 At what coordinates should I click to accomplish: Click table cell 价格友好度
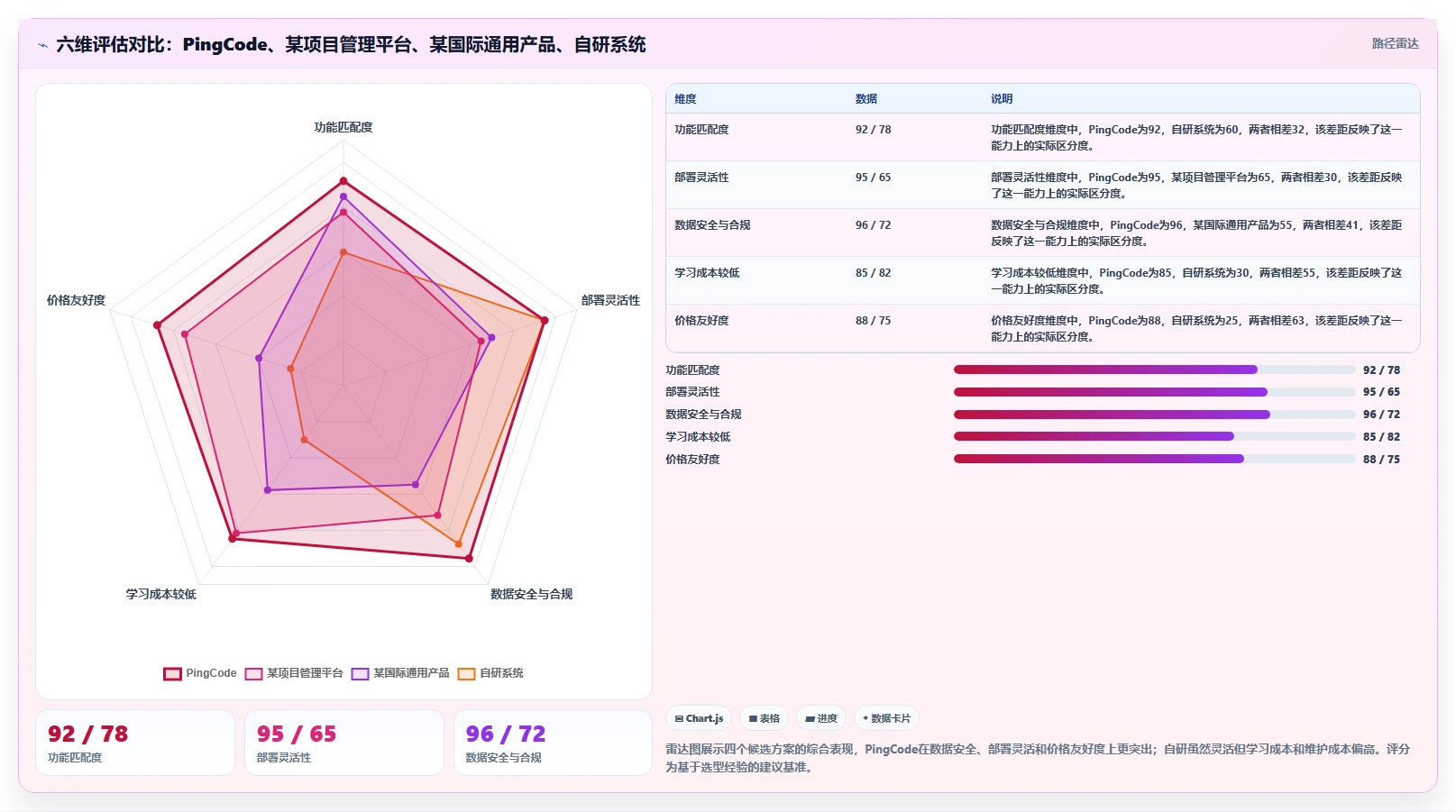701,321
